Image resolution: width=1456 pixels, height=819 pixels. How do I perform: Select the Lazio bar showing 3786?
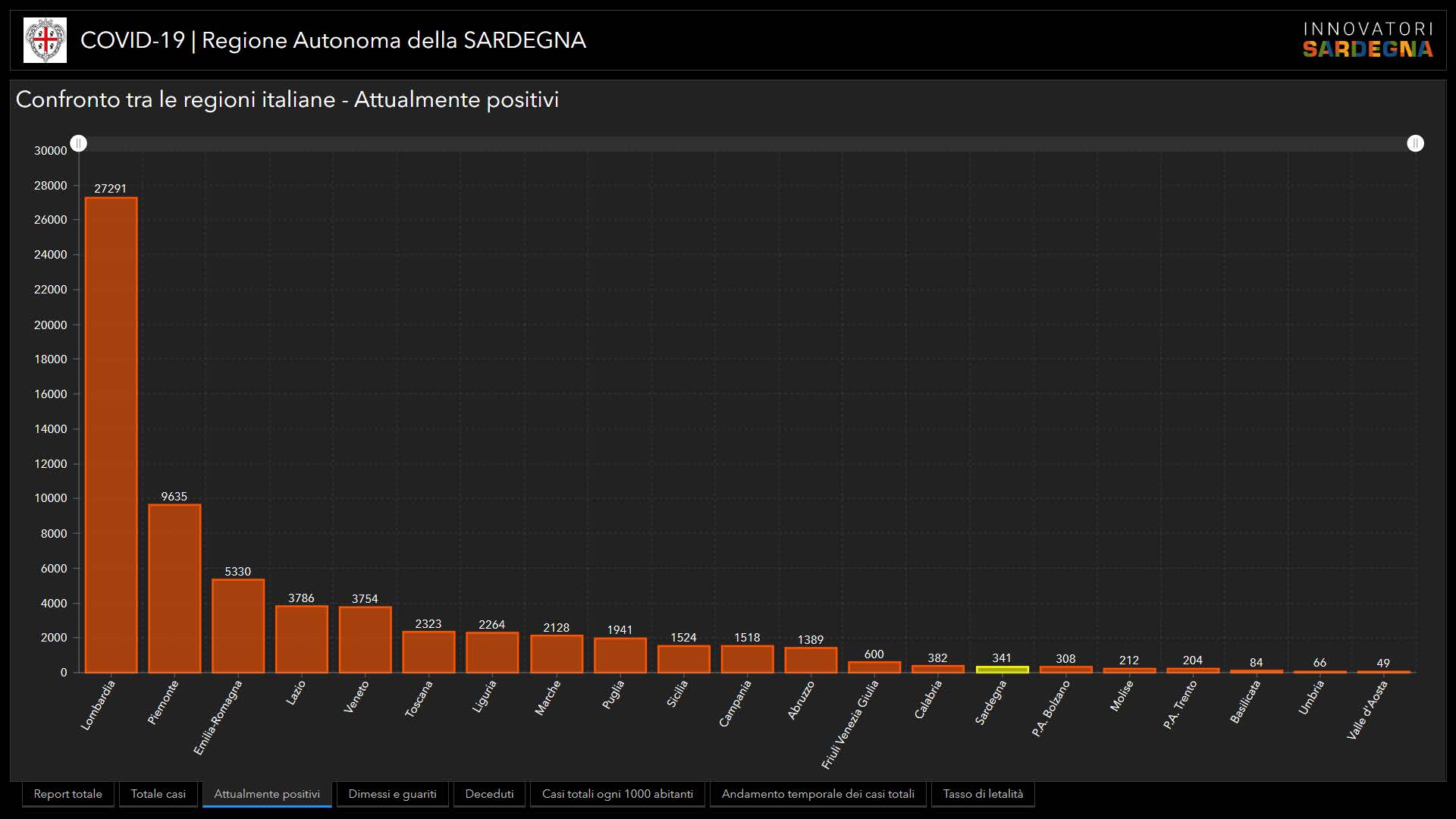click(302, 639)
